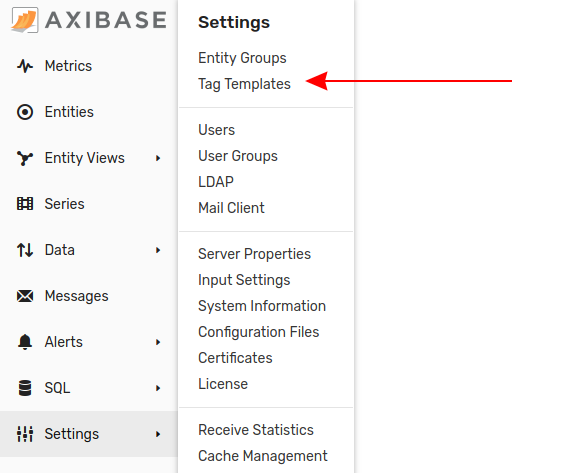The width and height of the screenshot is (580, 473).
Task: Click the SQL database icon
Action: click(25, 388)
